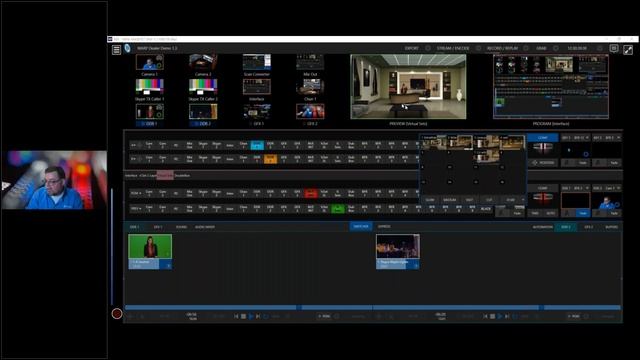The image size is (640, 360).
Task: Skip to next DDR 1 clip
Action: point(258,316)
